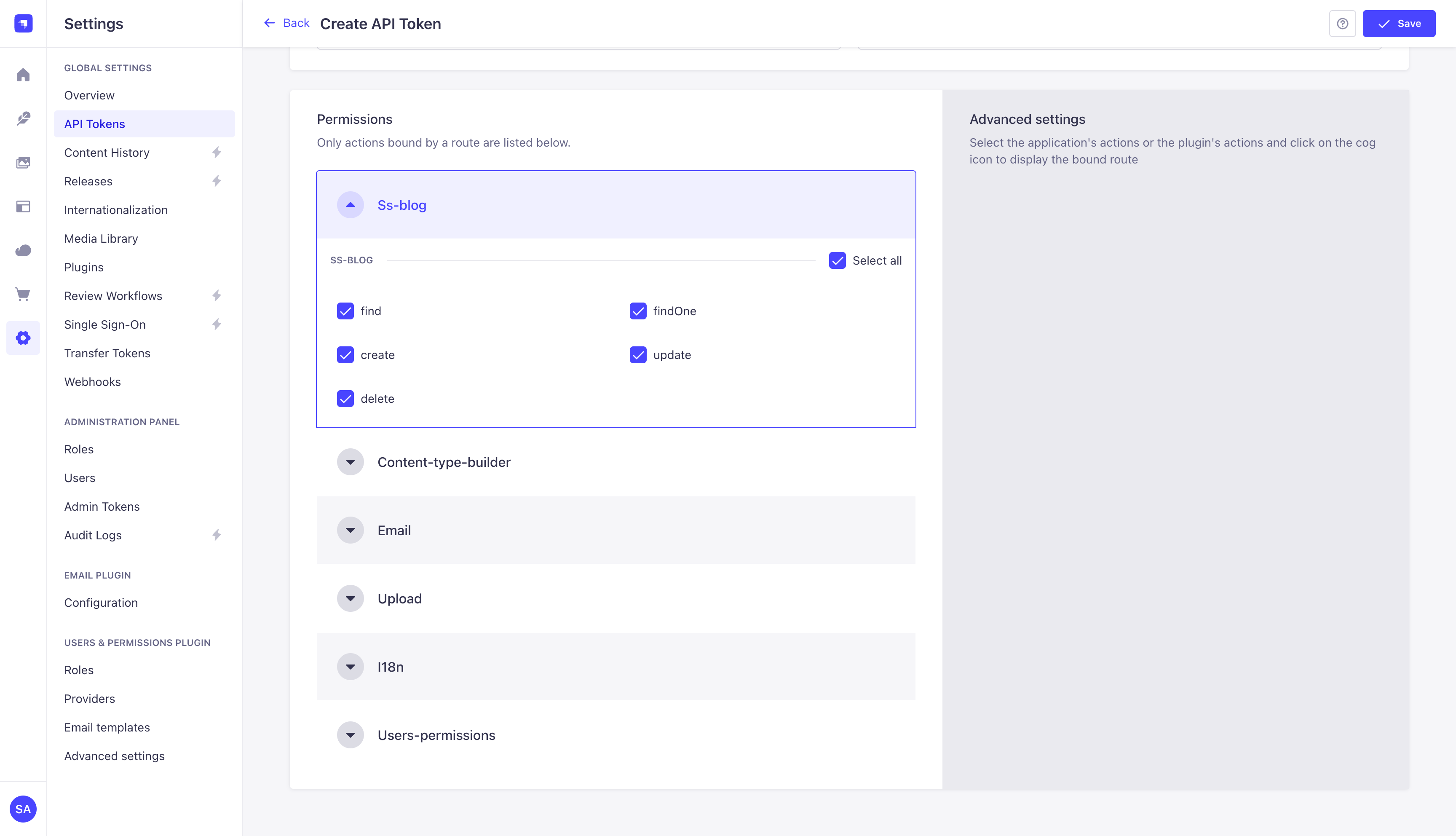Open Webhooks settings page

[x=145, y=382]
